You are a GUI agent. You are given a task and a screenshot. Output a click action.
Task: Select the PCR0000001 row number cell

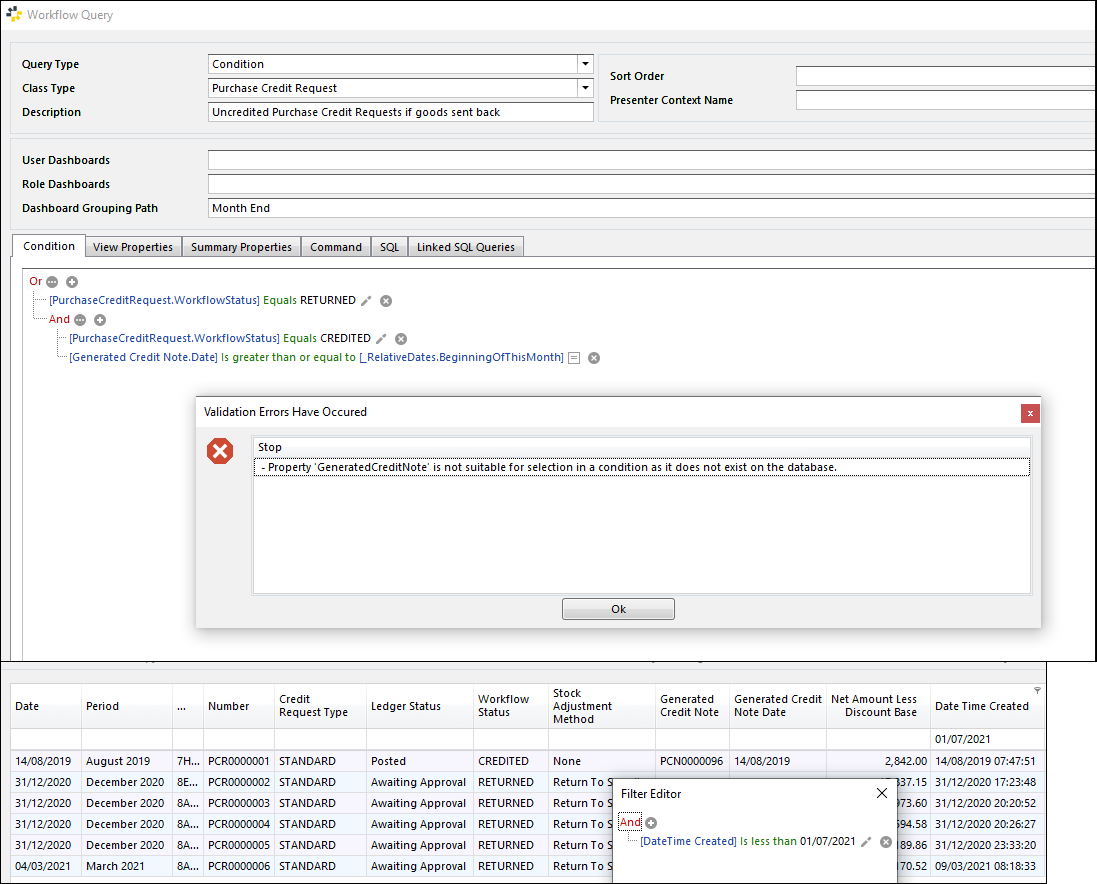pos(239,761)
